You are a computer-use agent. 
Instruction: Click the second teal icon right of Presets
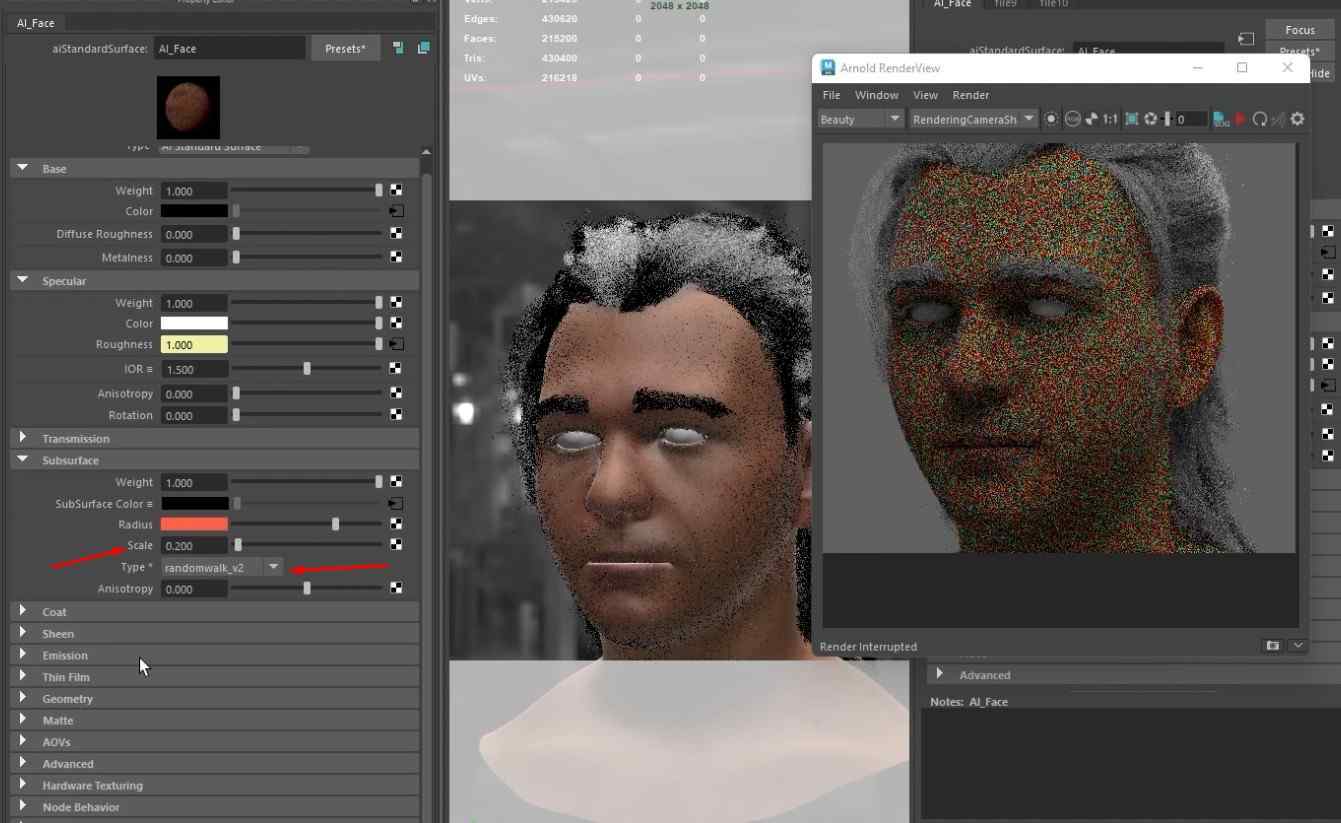pyautogui.click(x=423, y=48)
